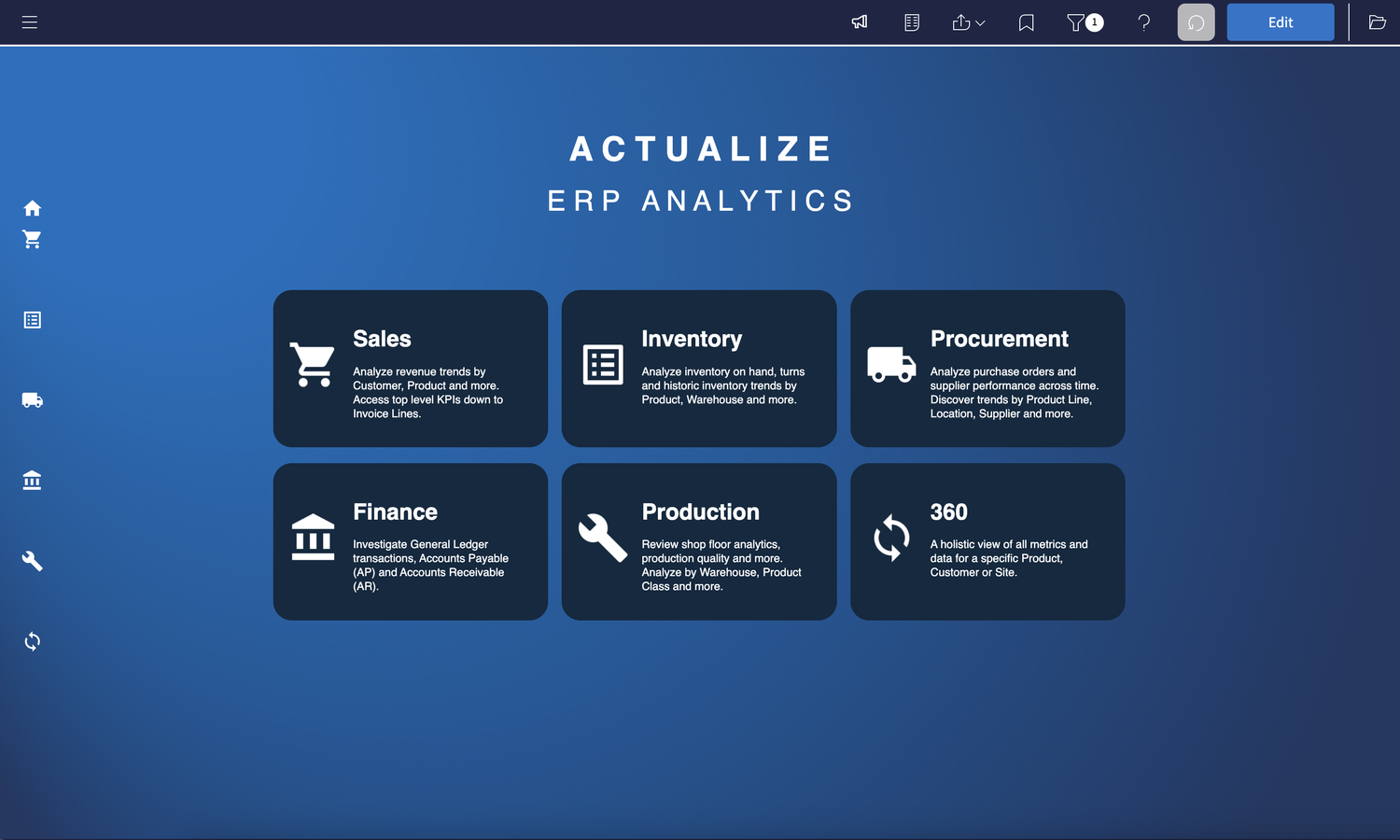Open the notes document icon in toolbar

click(x=912, y=21)
